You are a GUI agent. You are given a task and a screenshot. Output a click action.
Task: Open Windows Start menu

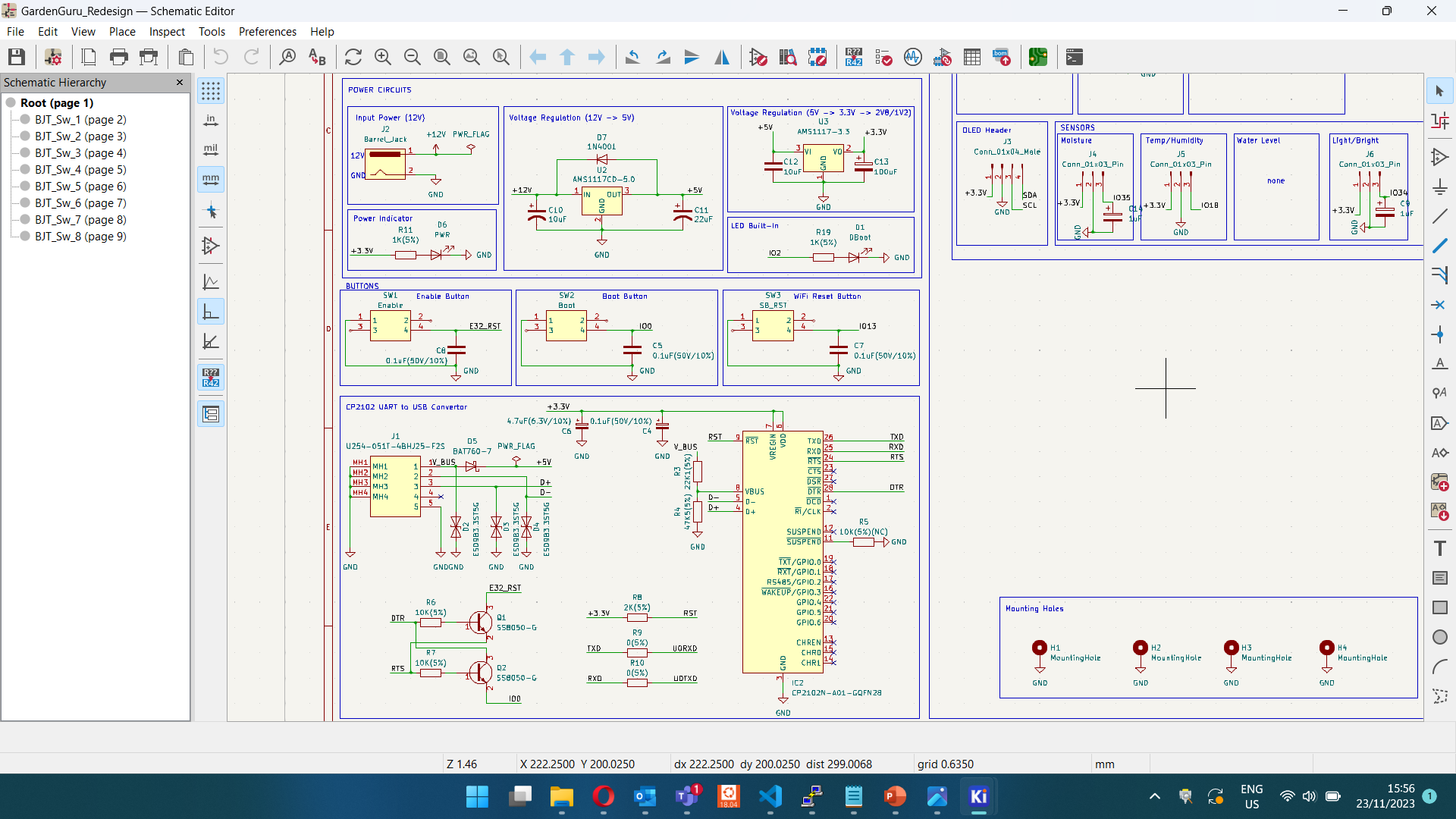pyautogui.click(x=477, y=796)
